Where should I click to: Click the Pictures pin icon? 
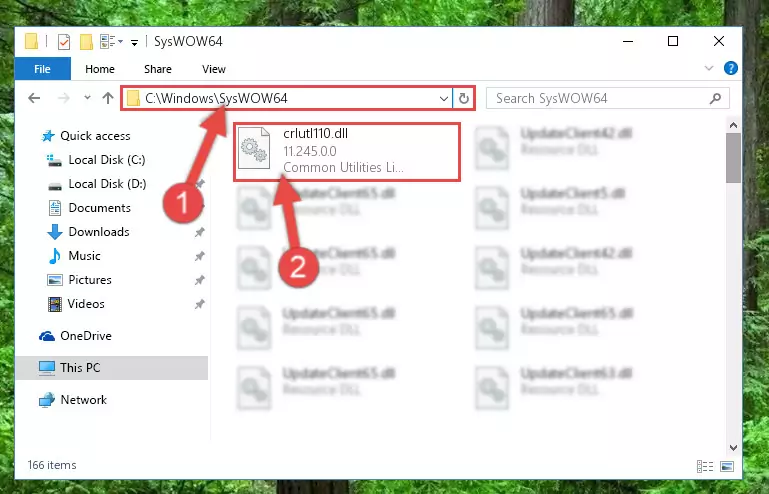coord(199,281)
